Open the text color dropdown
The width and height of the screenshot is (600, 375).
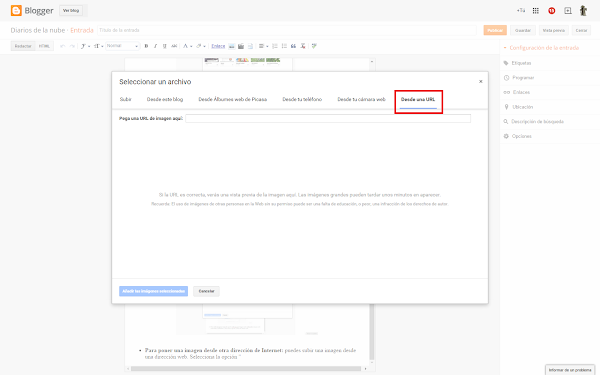[187, 46]
